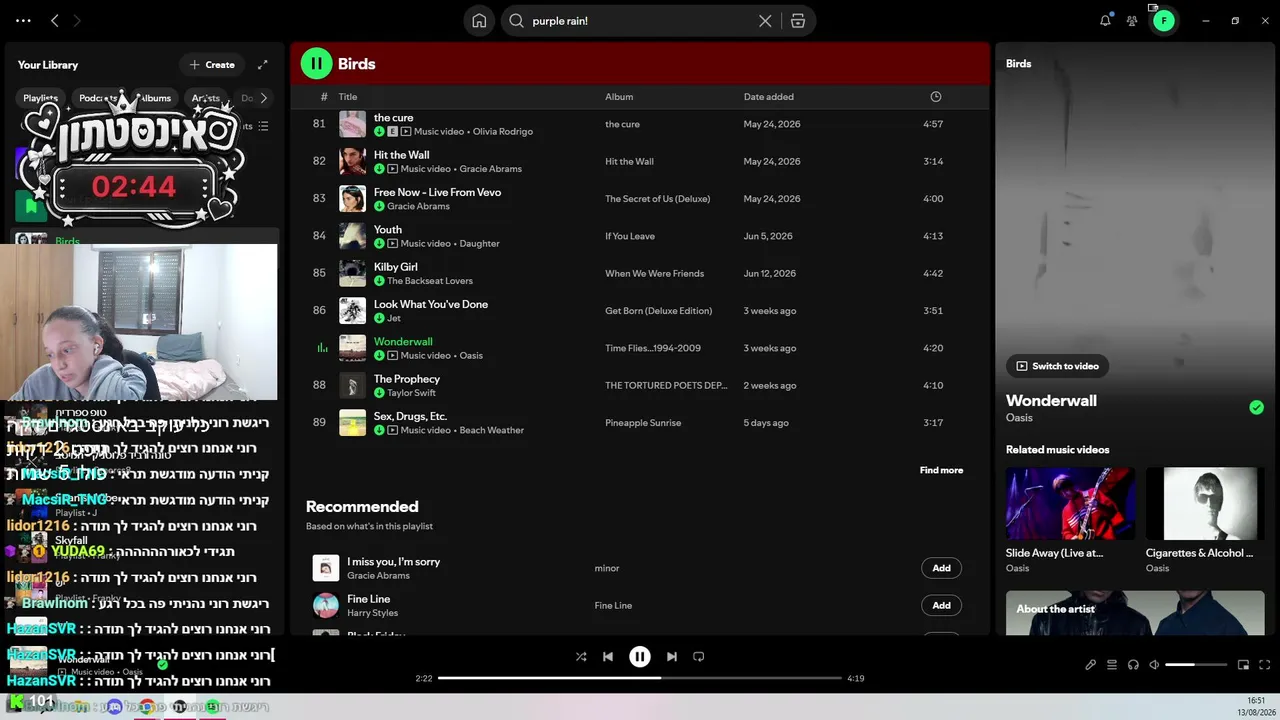Open the three-dot app menu

click(23, 20)
